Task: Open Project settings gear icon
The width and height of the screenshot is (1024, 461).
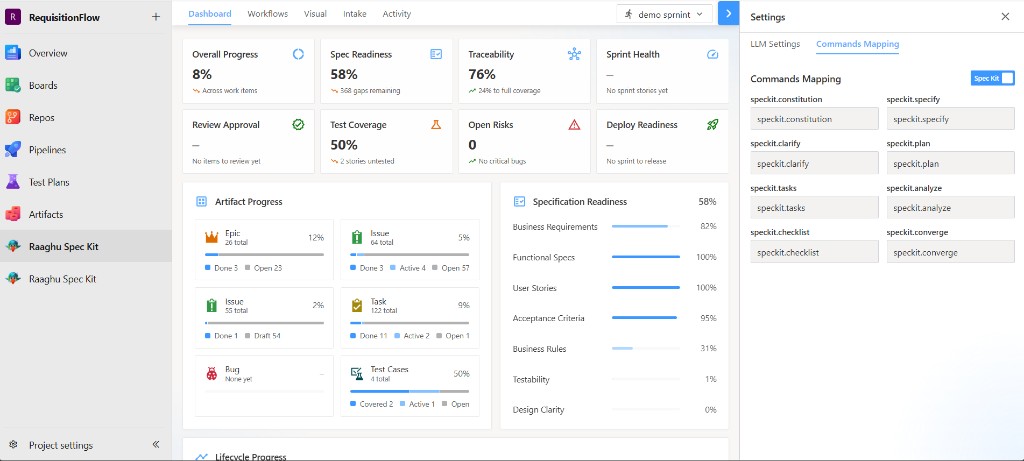Action: click(x=13, y=445)
